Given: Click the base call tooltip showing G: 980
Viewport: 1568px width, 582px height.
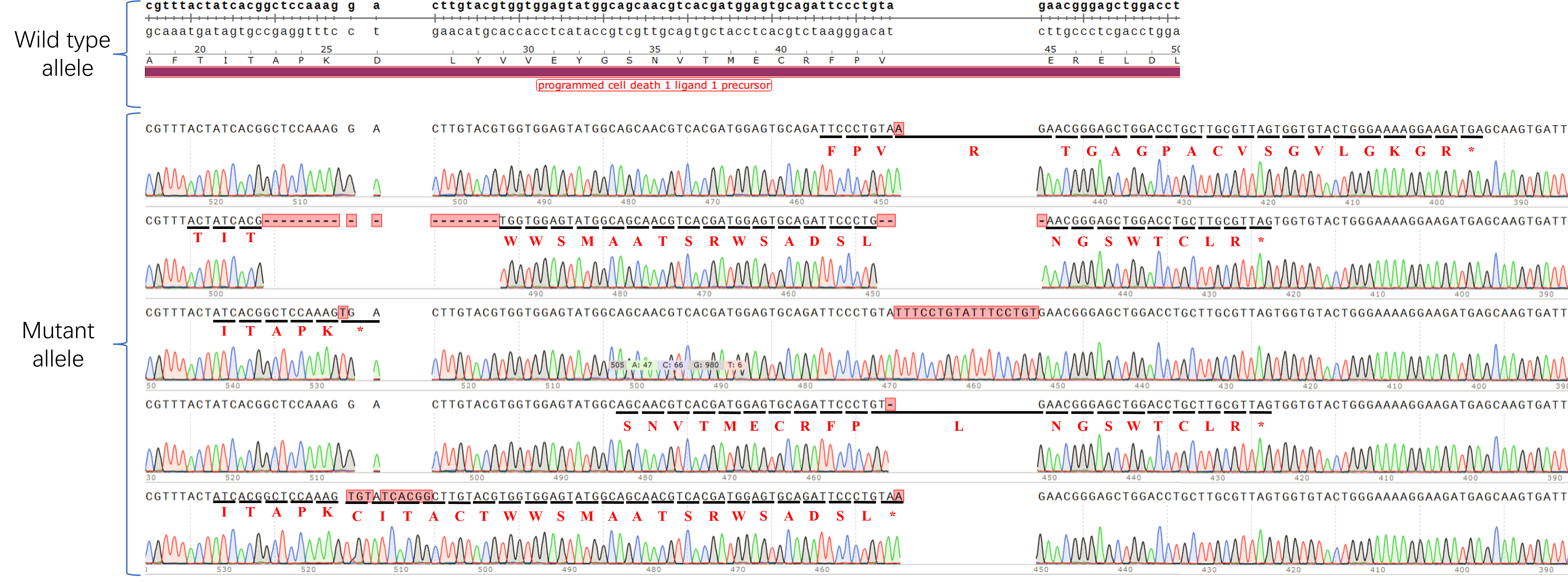Looking at the screenshot, I should [x=706, y=365].
